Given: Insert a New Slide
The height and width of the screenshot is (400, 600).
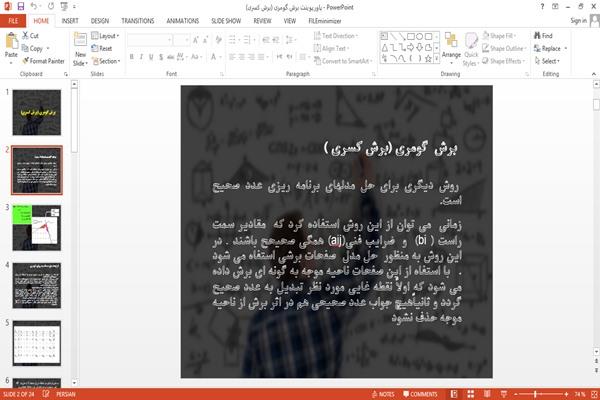Looking at the screenshot, I should [80, 49].
